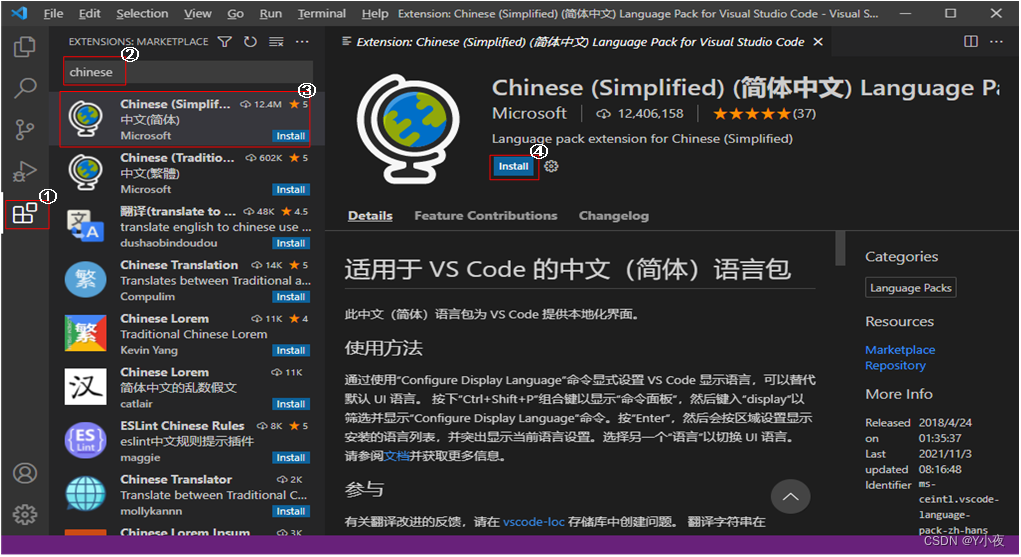Switch to the Details tab

(x=370, y=216)
